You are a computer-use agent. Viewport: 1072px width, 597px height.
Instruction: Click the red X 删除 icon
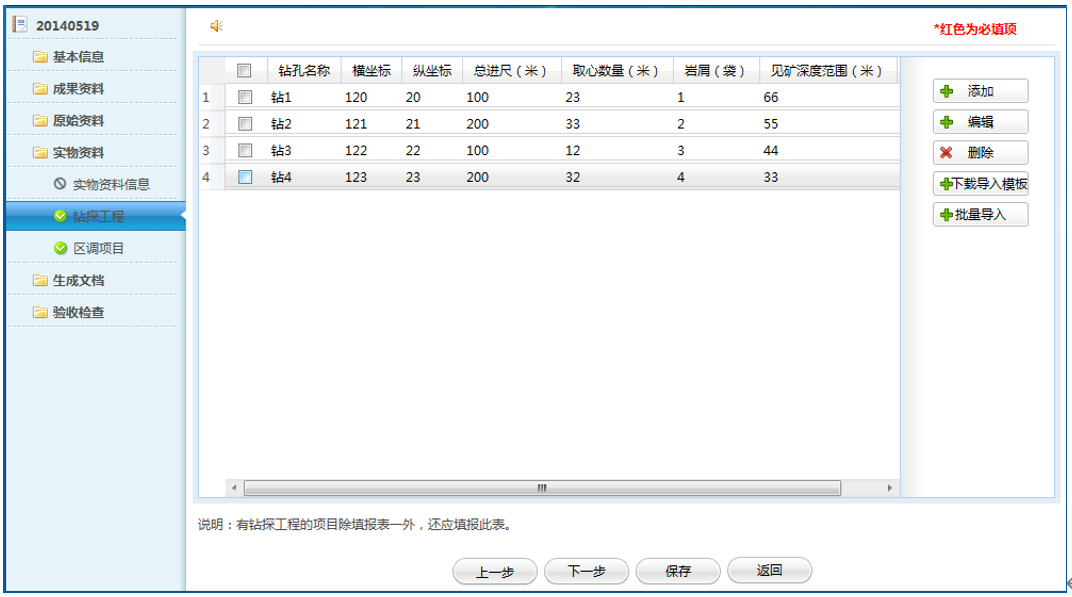click(x=946, y=153)
